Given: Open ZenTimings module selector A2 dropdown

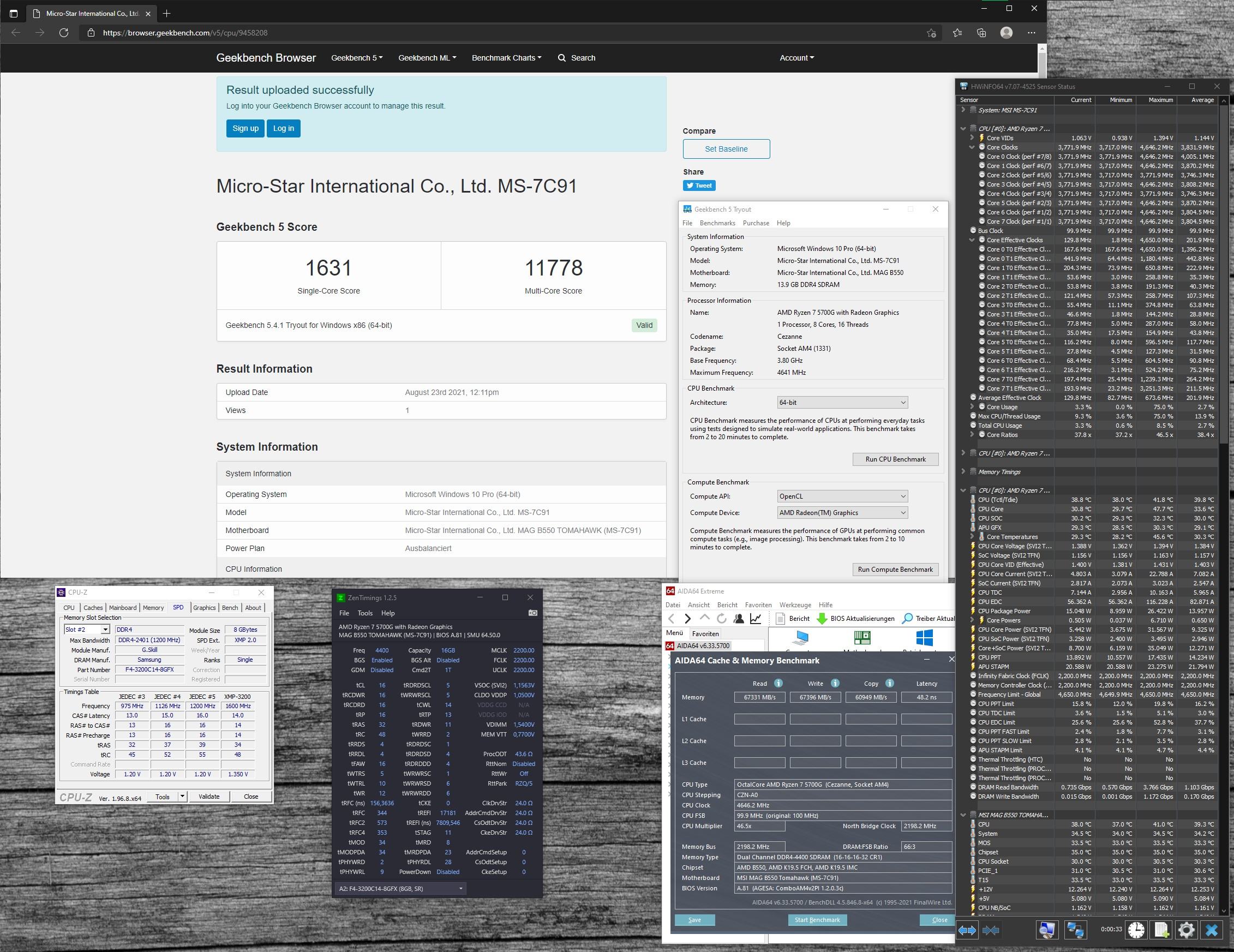Looking at the screenshot, I should click(x=400, y=889).
